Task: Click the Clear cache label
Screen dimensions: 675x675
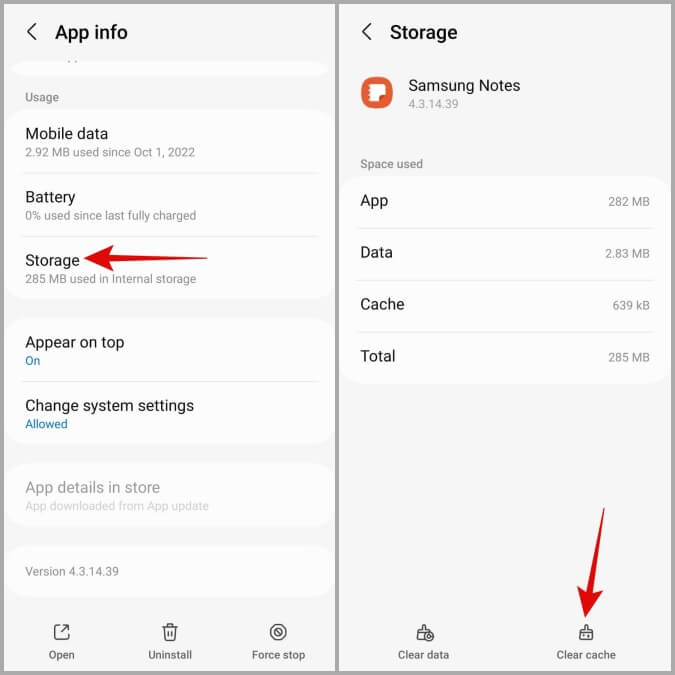Action: click(586, 655)
